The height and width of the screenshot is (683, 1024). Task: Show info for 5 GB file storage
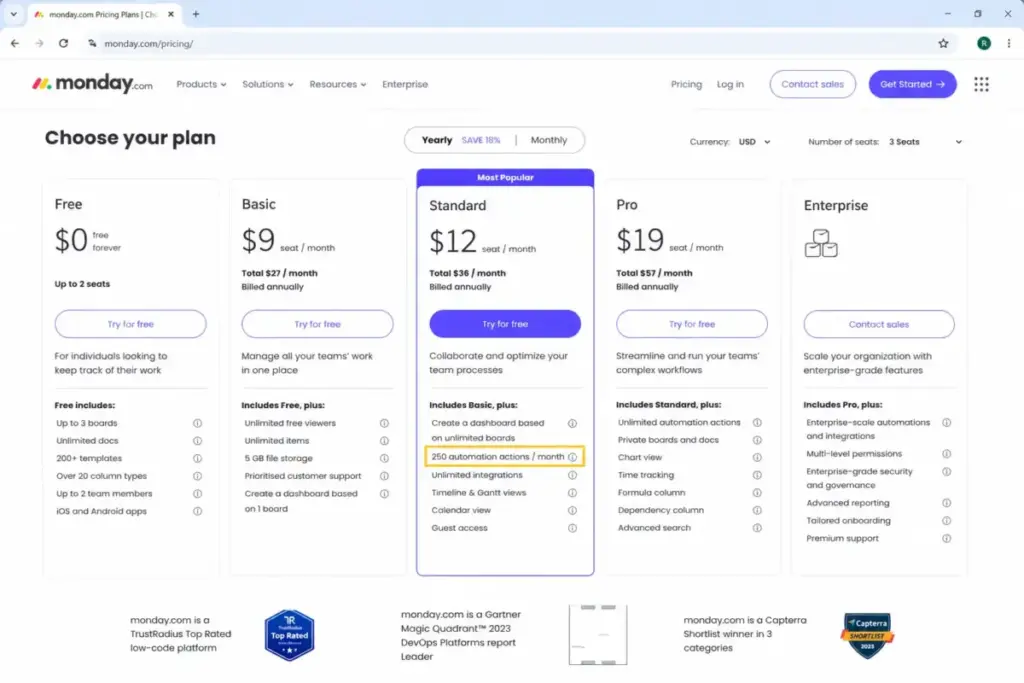[384, 458]
